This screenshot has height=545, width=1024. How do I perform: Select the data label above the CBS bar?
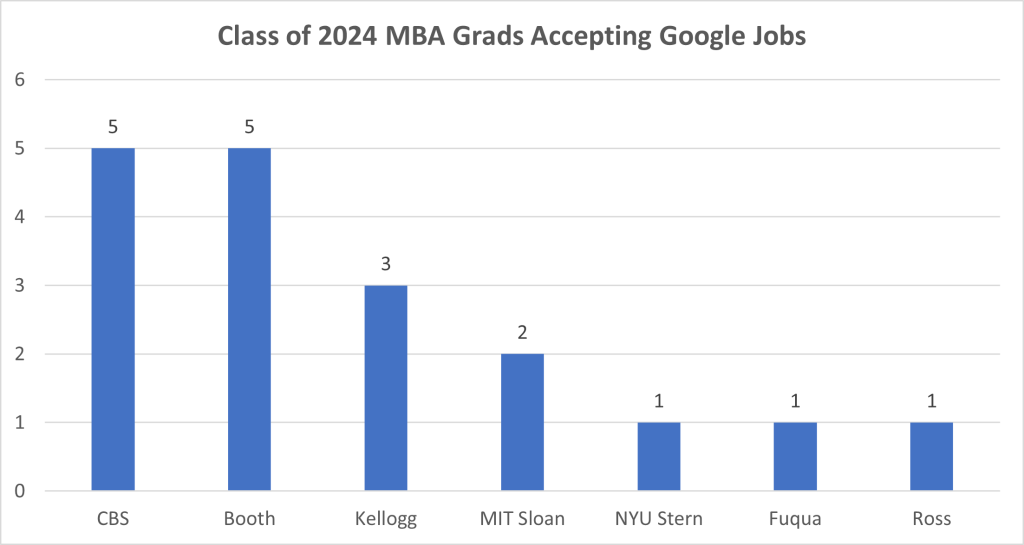pos(113,128)
